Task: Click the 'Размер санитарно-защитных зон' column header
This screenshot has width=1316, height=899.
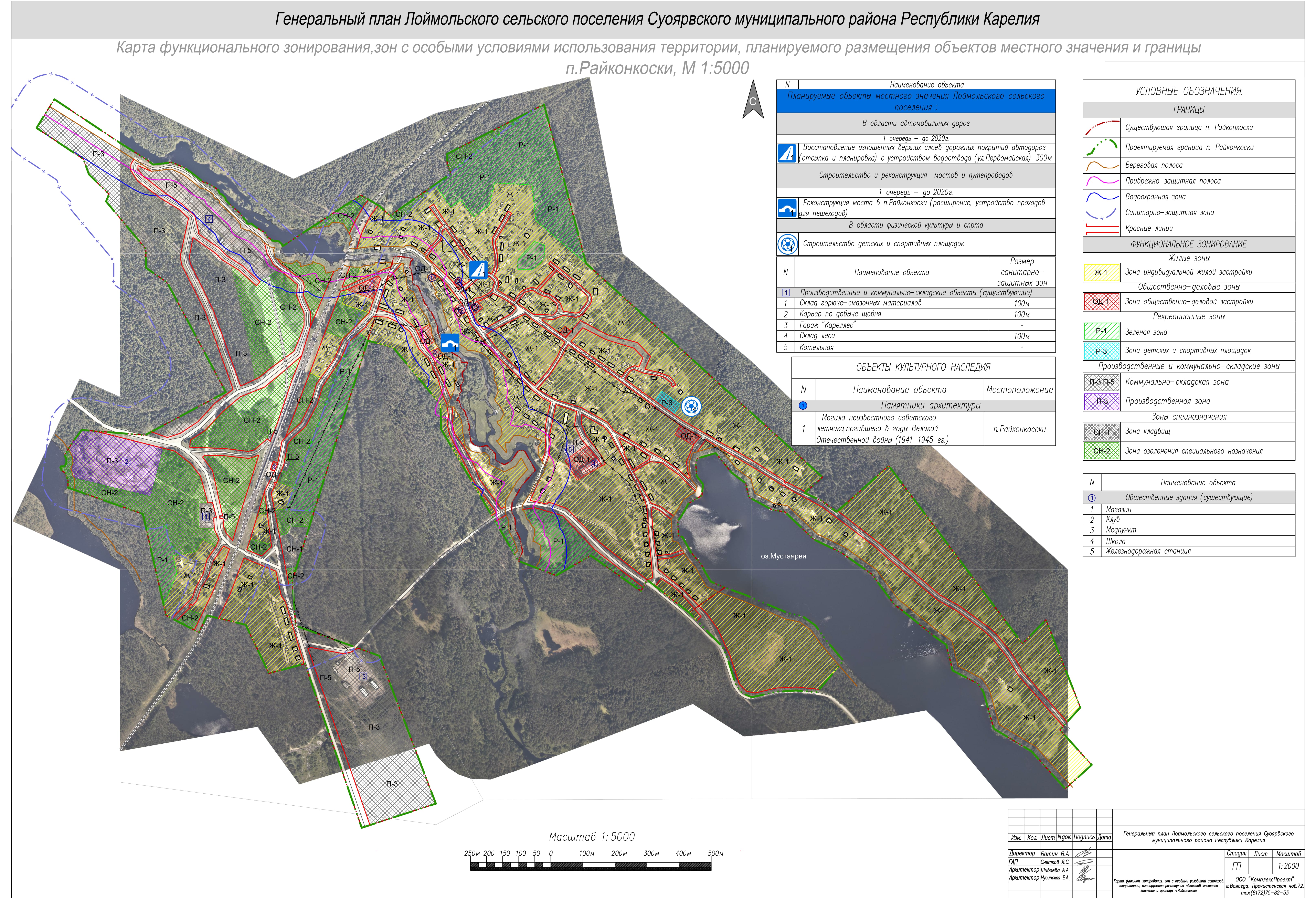Action: click(1022, 272)
